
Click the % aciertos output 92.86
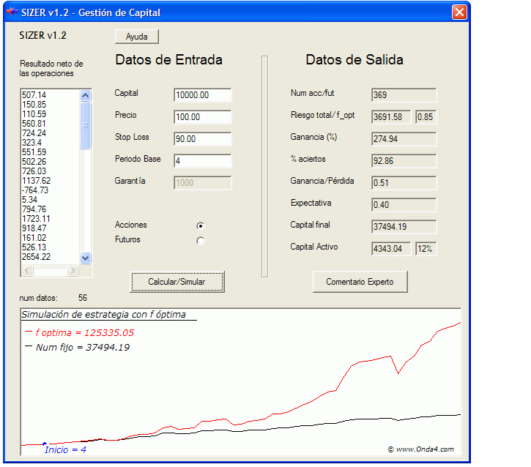pos(404,161)
